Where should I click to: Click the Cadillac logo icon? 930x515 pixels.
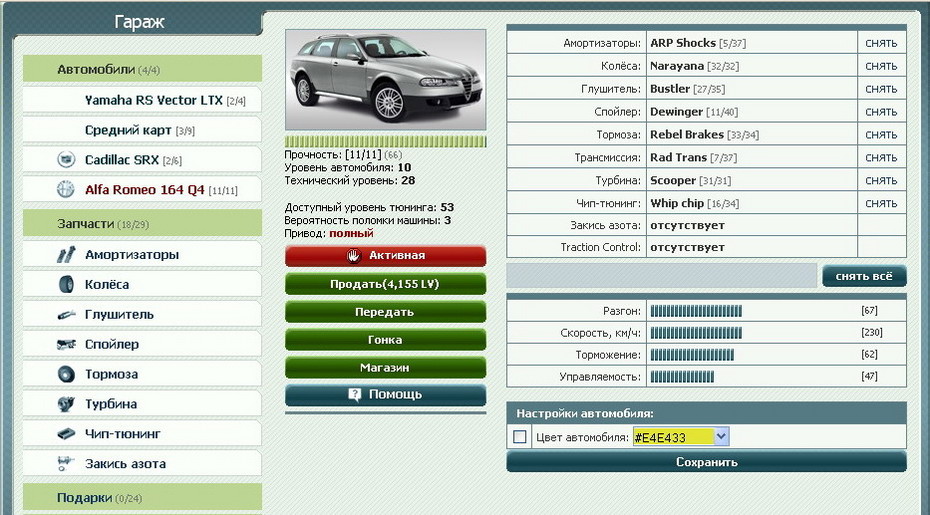coord(66,160)
